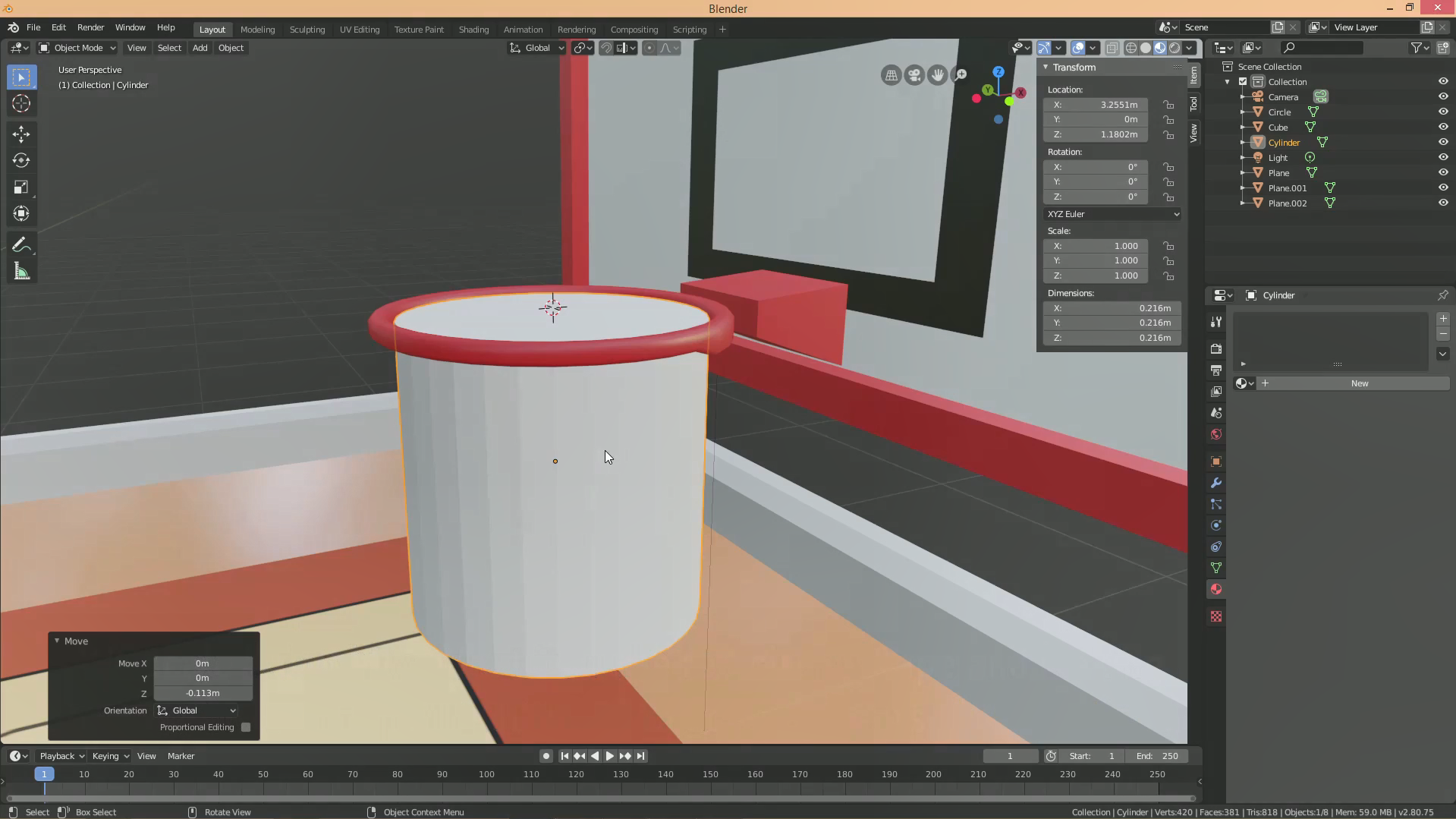1456x819 pixels.
Task: Click the Tool sidebar tab
Action: point(1193,103)
